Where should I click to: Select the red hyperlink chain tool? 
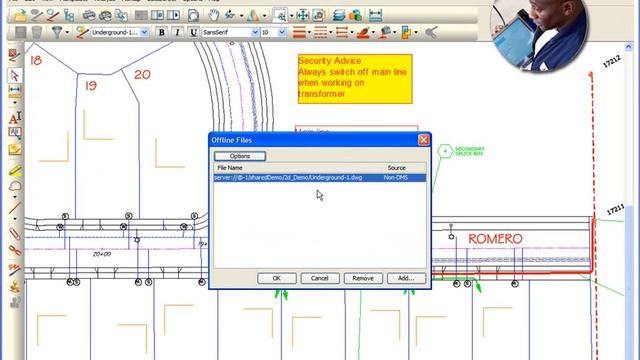(x=15, y=250)
